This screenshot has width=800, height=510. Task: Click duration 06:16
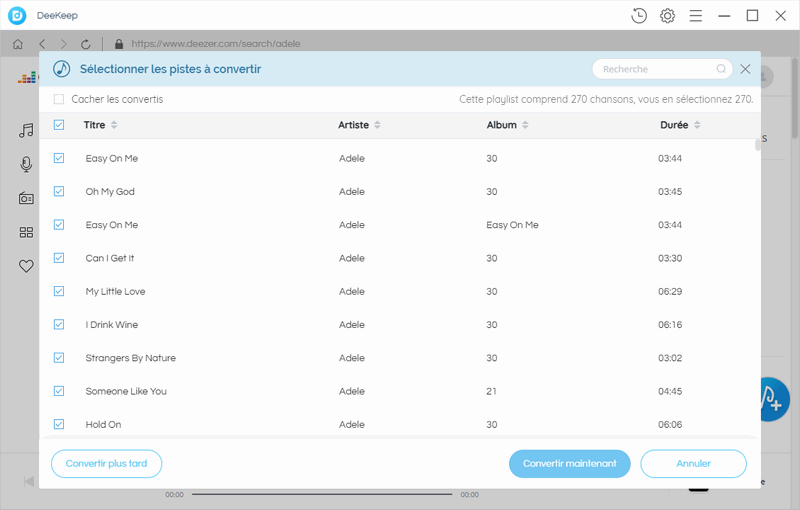point(670,324)
